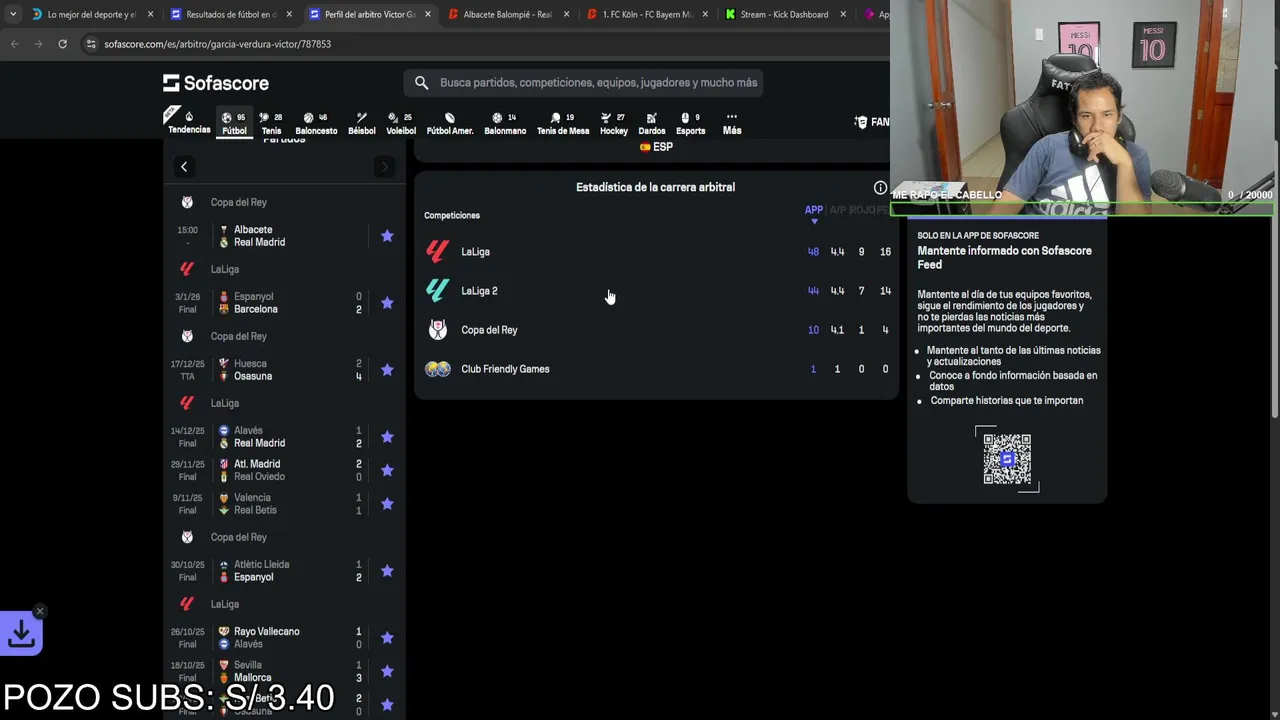Go back with browser back arrow
Screen dimensions: 1280x720
pyautogui.click(x=14, y=44)
